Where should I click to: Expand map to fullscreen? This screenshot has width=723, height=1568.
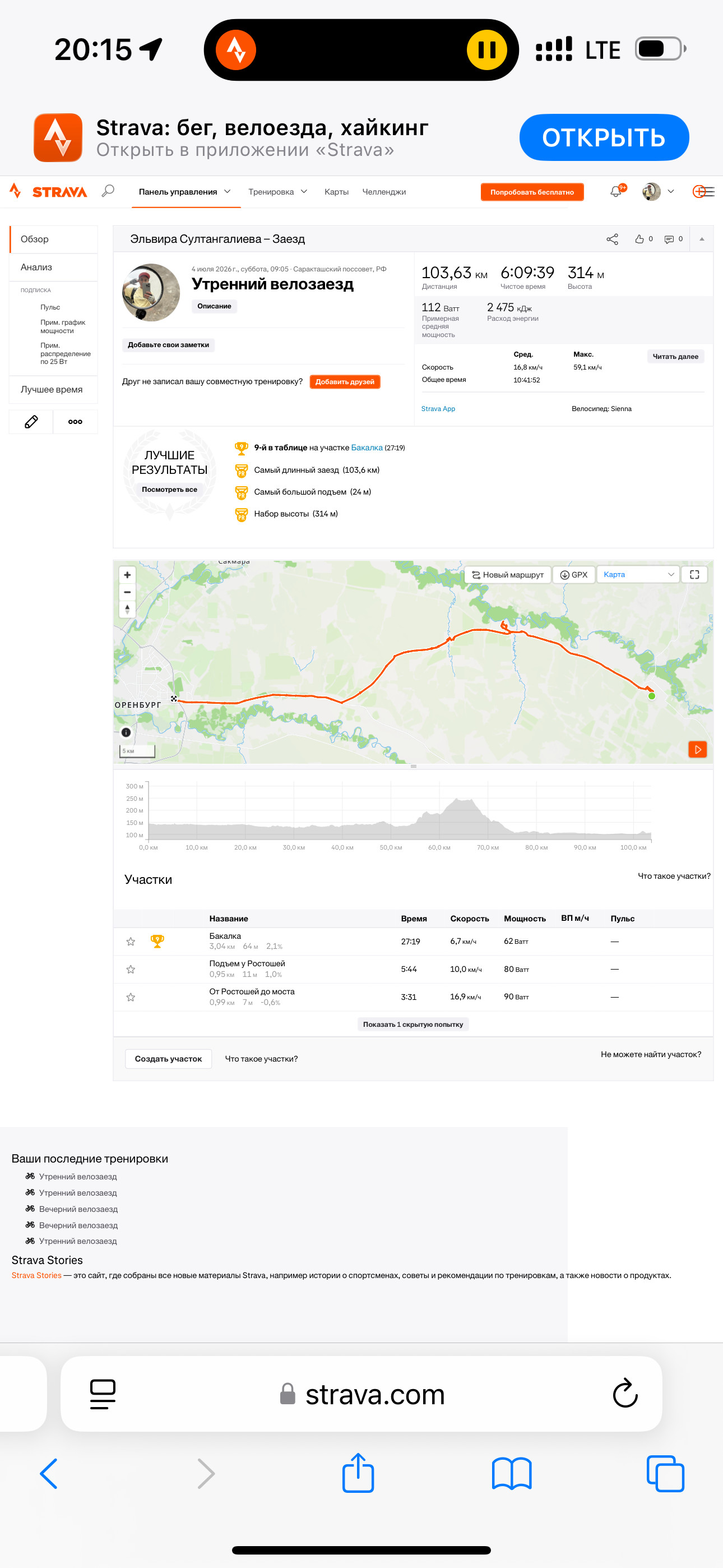click(x=694, y=575)
